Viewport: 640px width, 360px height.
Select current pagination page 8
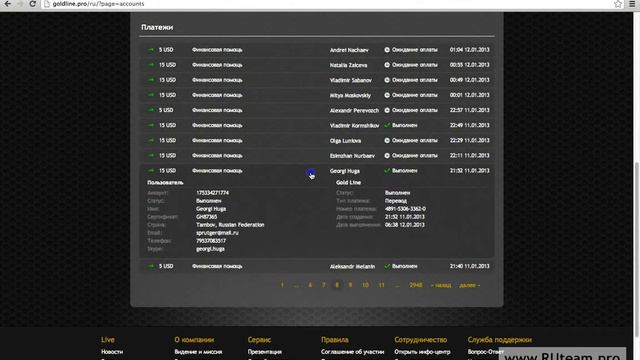tap(337, 285)
